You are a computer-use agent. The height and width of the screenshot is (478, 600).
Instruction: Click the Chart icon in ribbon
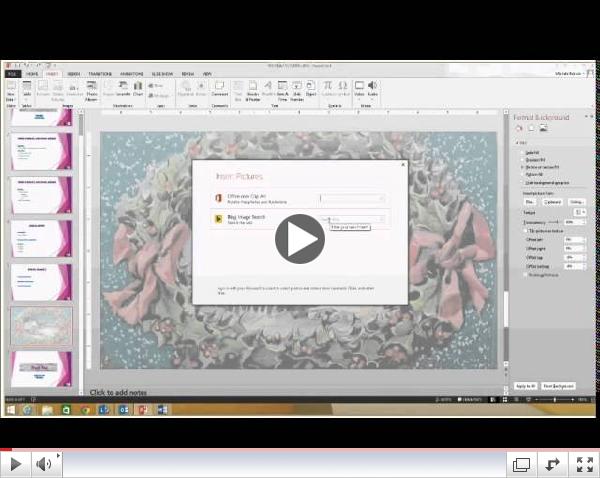[x=138, y=89]
